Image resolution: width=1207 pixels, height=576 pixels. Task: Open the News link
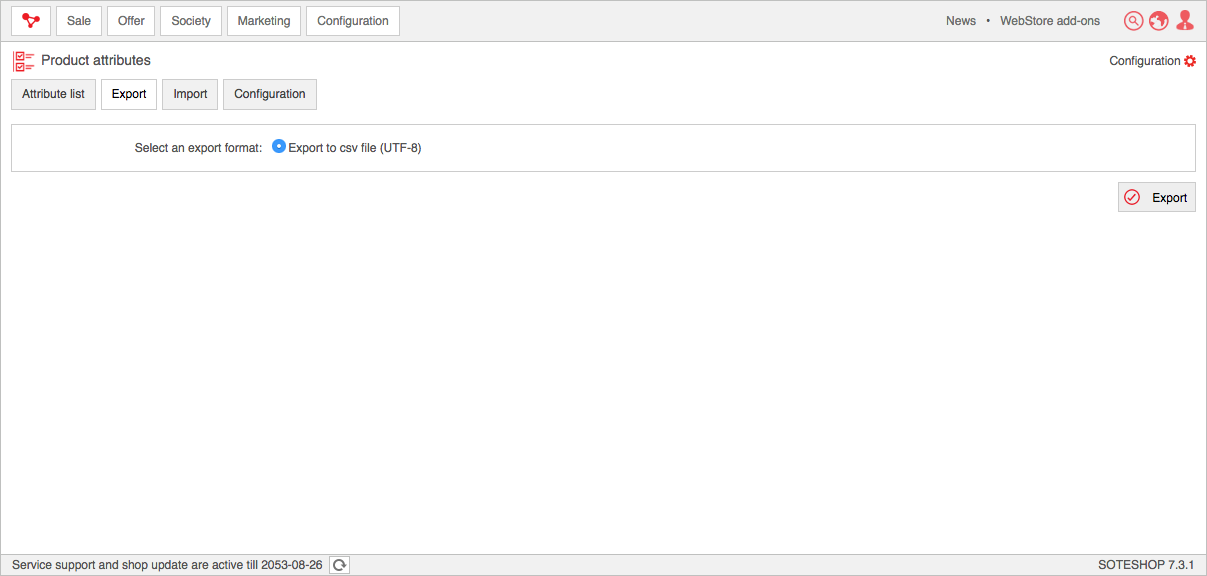[961, 21]
